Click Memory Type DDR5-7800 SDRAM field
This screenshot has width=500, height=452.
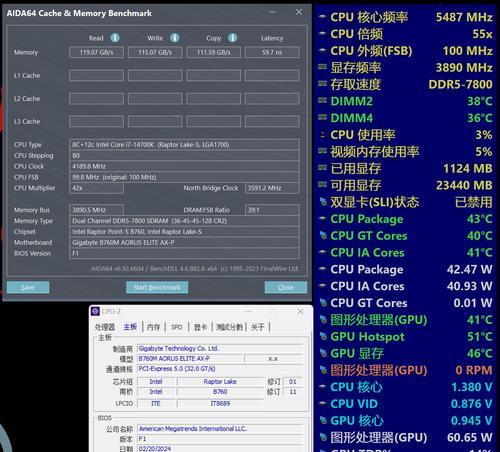coord(184,221)
